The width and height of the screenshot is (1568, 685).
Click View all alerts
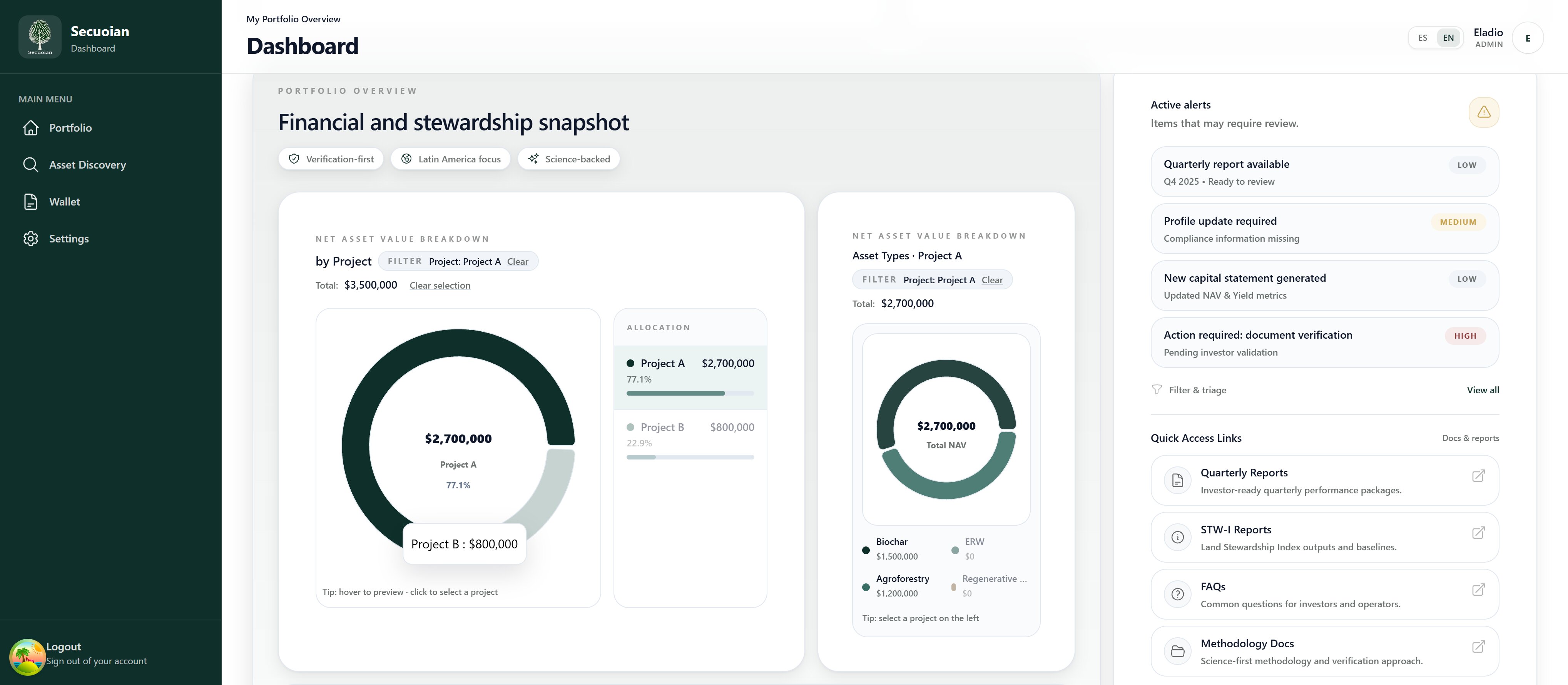(x=1482, y=390)
